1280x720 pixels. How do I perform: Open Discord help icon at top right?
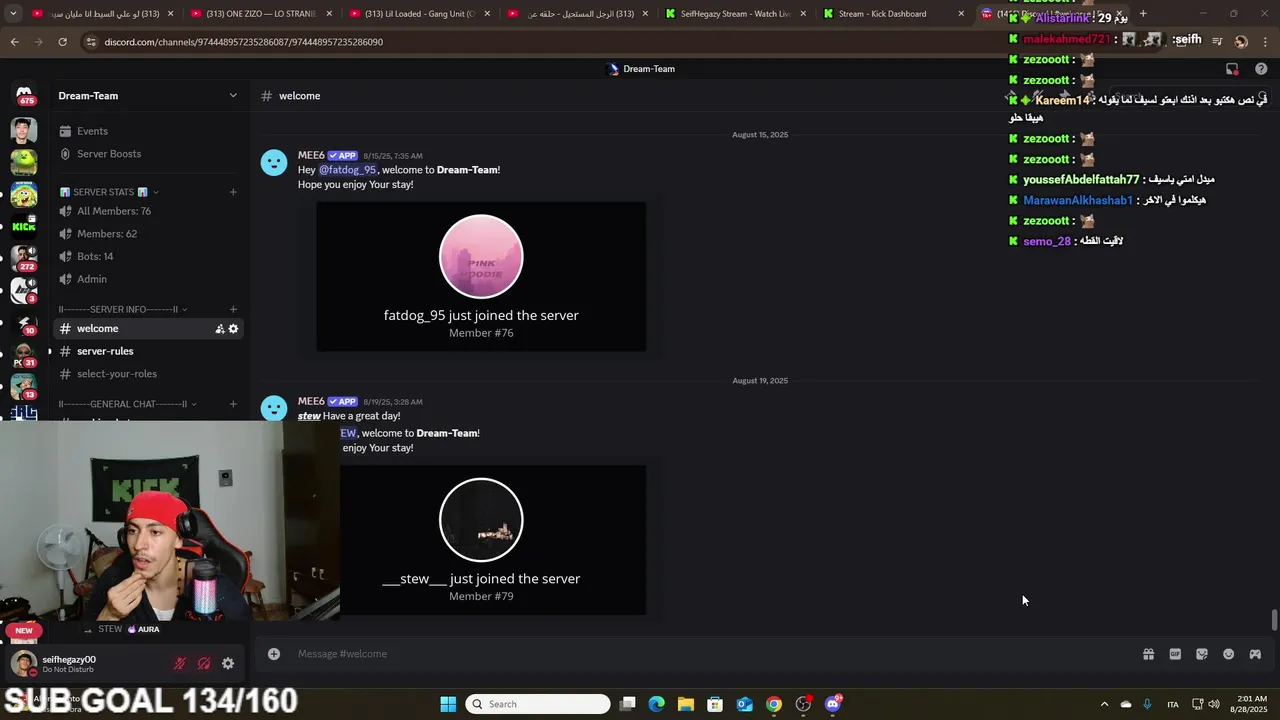pos(1261,69)
